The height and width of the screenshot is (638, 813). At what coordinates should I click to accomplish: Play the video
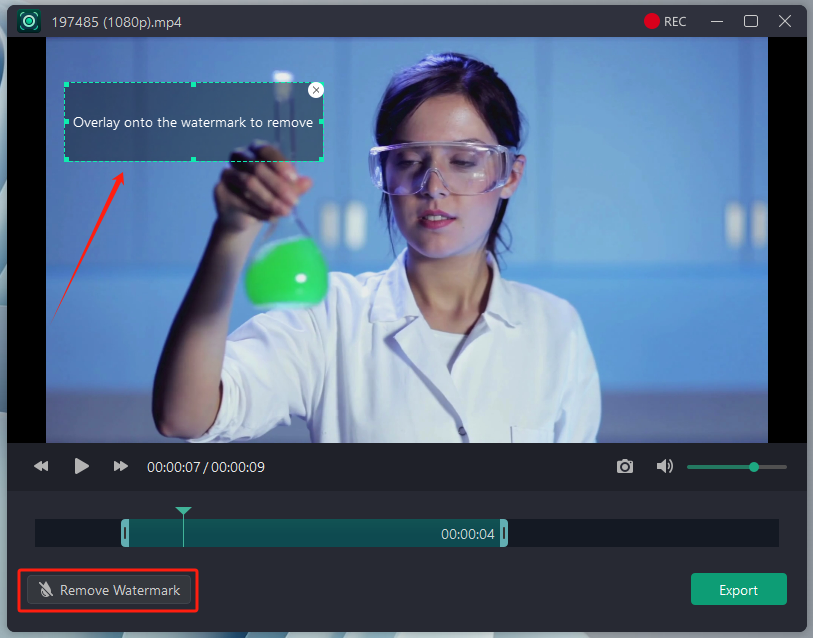tap(81, 466)
